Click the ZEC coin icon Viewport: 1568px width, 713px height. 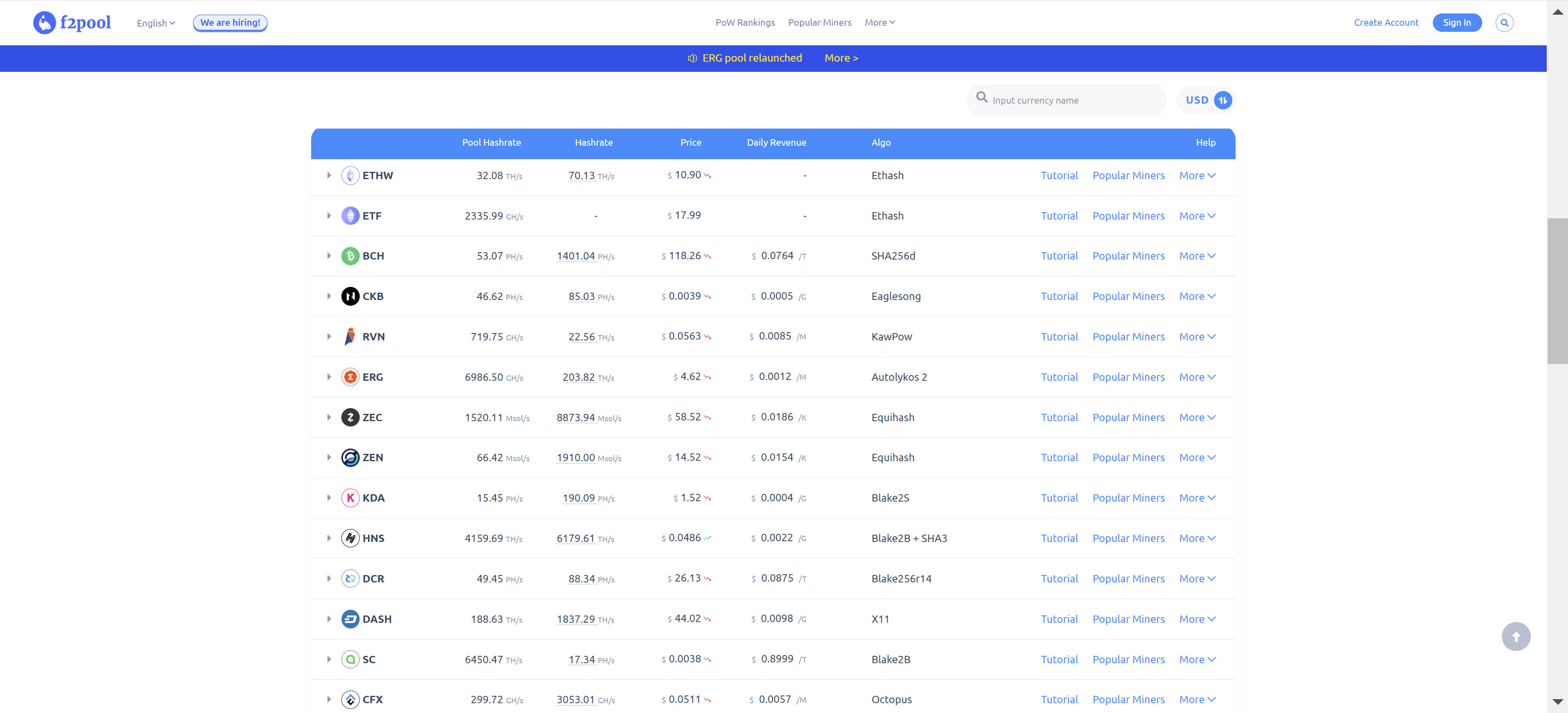click(x=350, y=418)
